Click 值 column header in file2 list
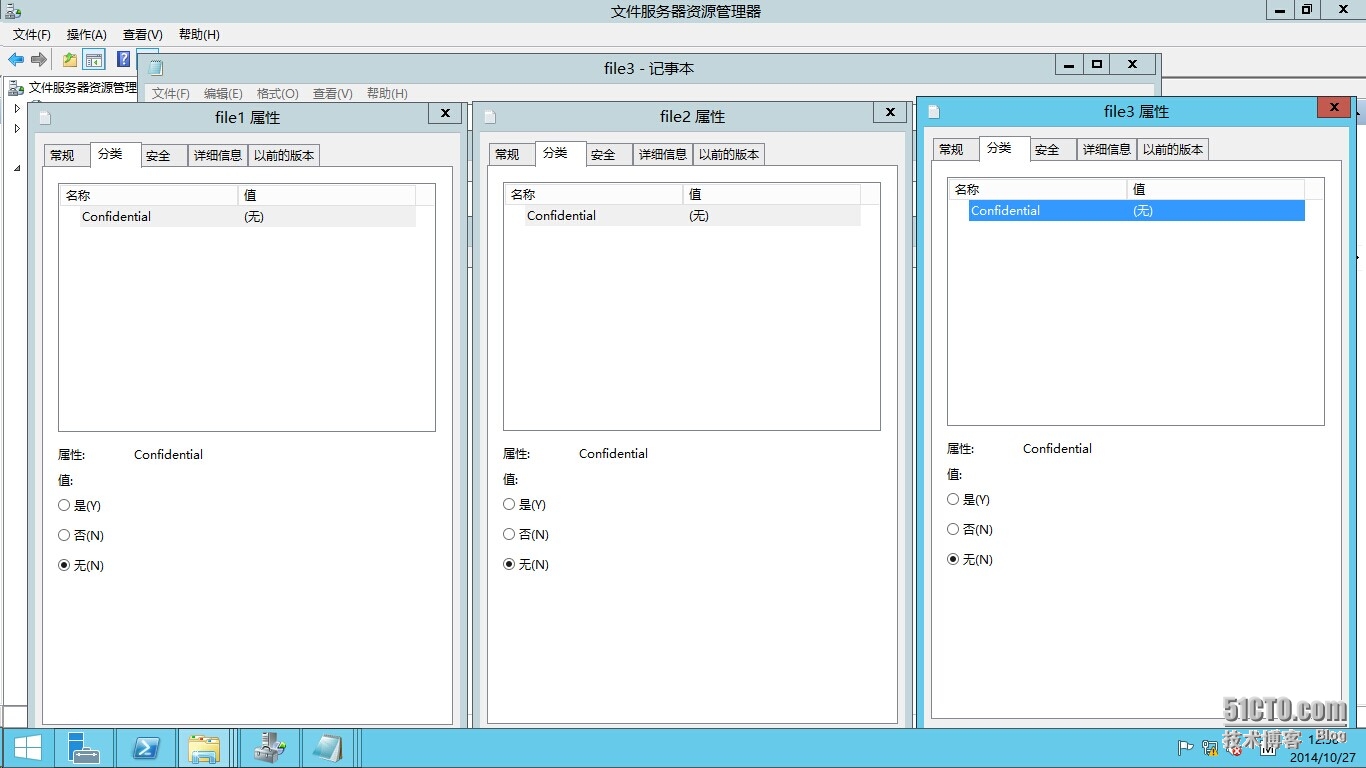This screenshot has height=768, width=1366. pyautogui.click(x=772, y=195)
